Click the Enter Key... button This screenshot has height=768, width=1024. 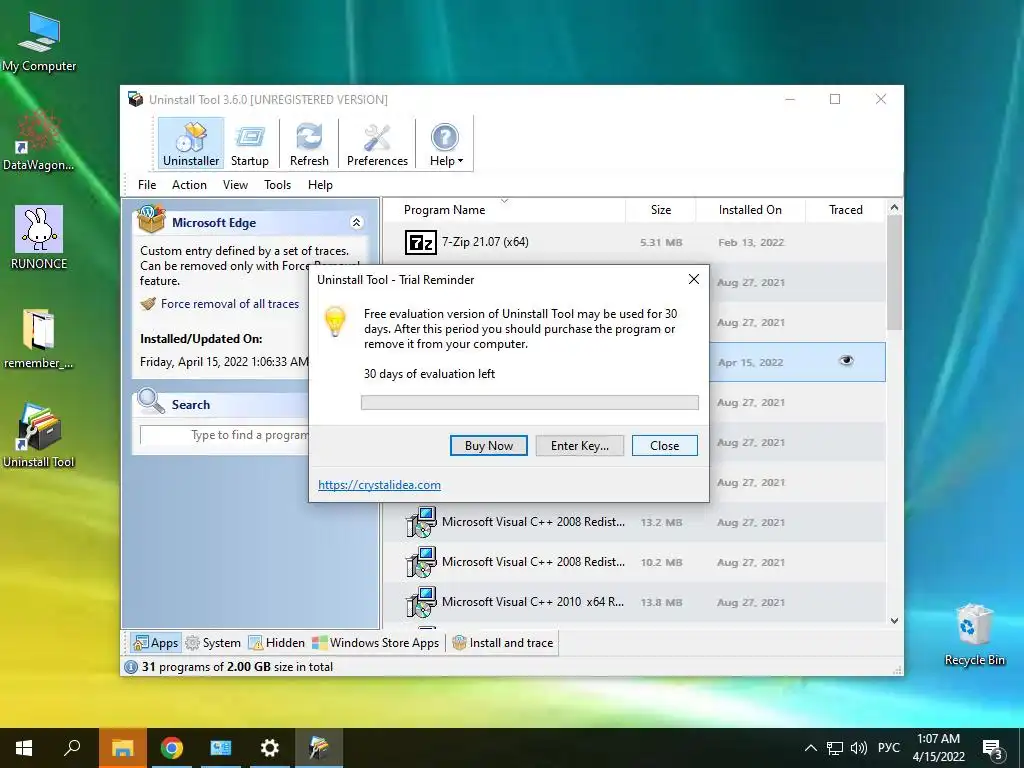[579, 445]
